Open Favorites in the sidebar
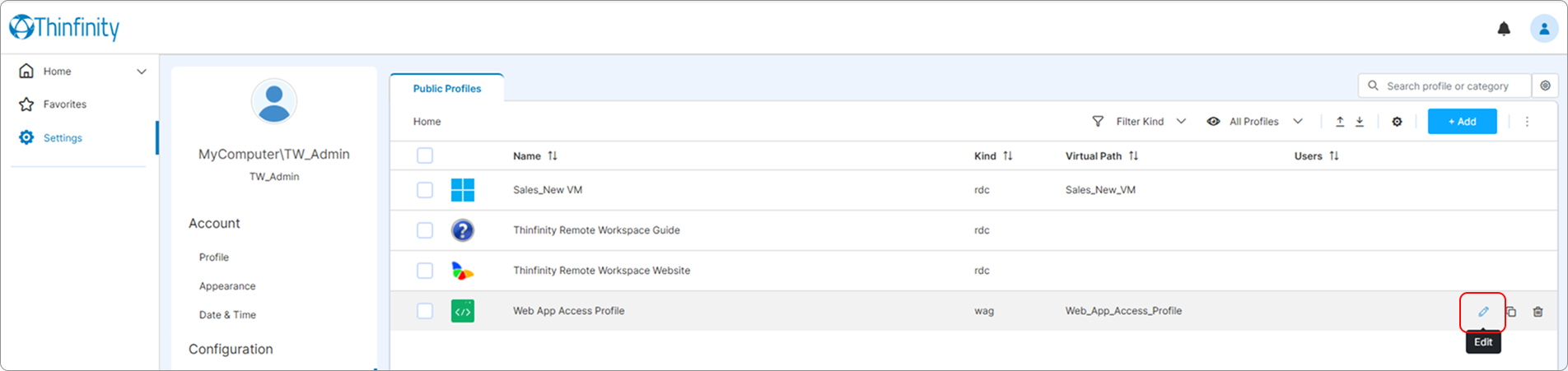Screen dimensions: 1568x371 (64, 104)
